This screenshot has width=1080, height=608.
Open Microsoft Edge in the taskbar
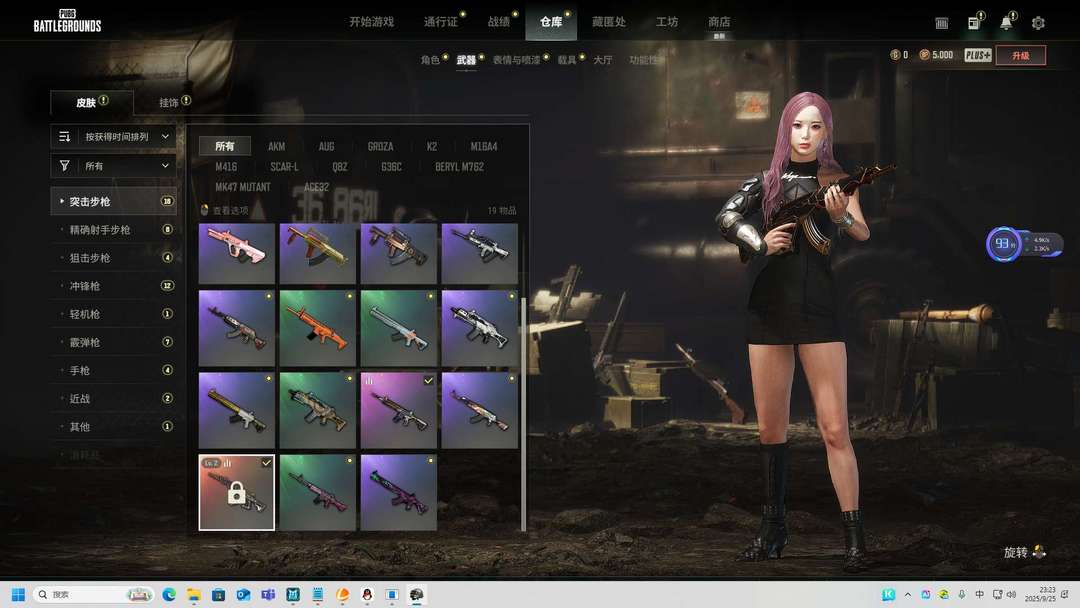click(x=169, y=594)
